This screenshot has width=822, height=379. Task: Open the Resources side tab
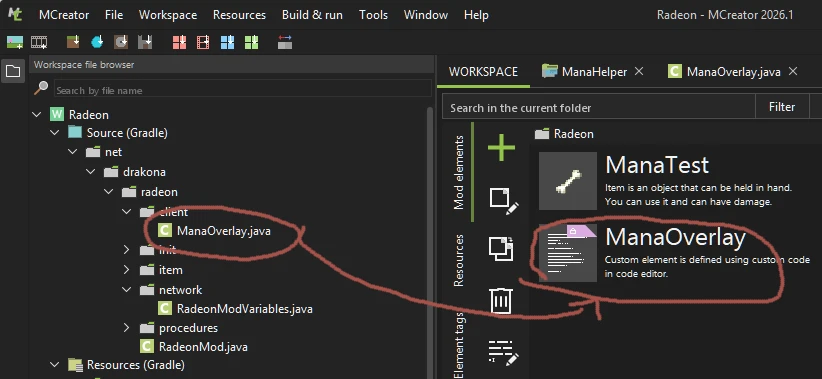[459, 260]
